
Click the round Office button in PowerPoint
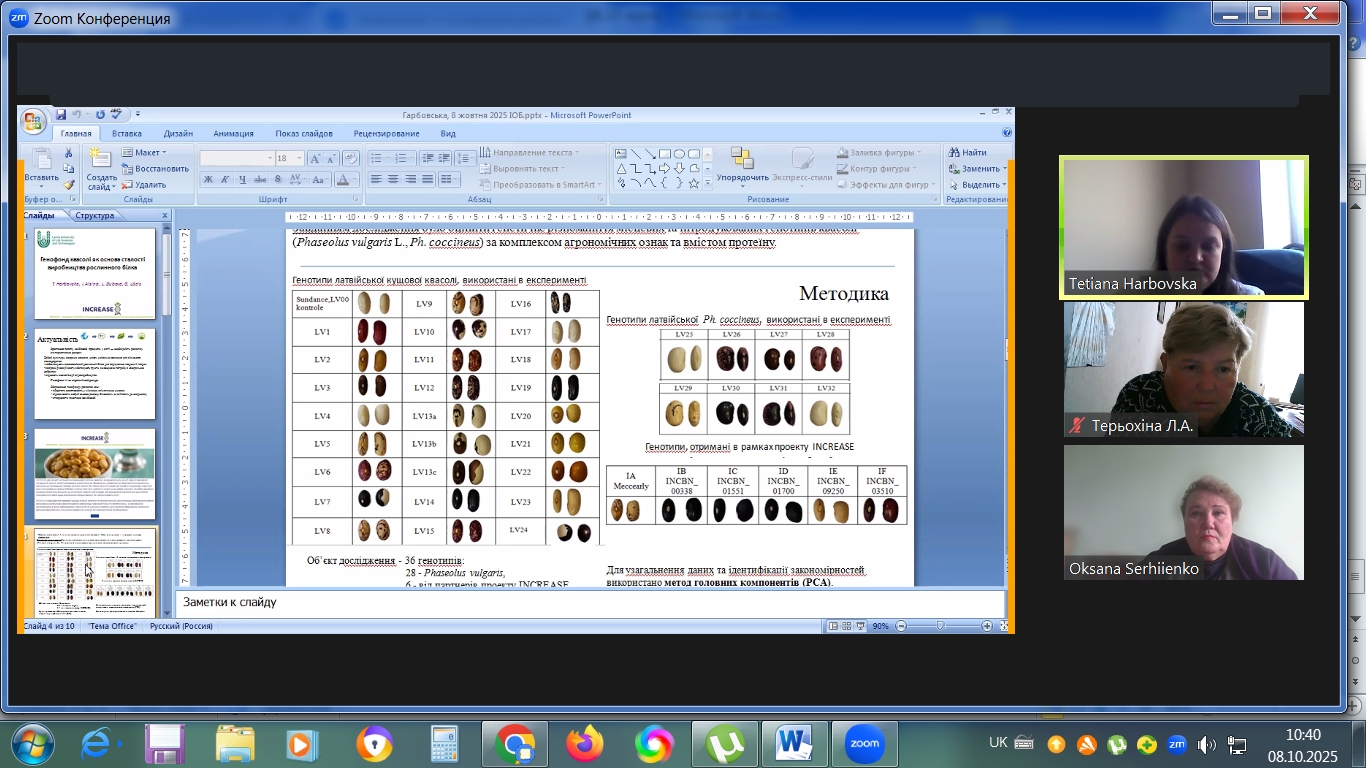33,121
